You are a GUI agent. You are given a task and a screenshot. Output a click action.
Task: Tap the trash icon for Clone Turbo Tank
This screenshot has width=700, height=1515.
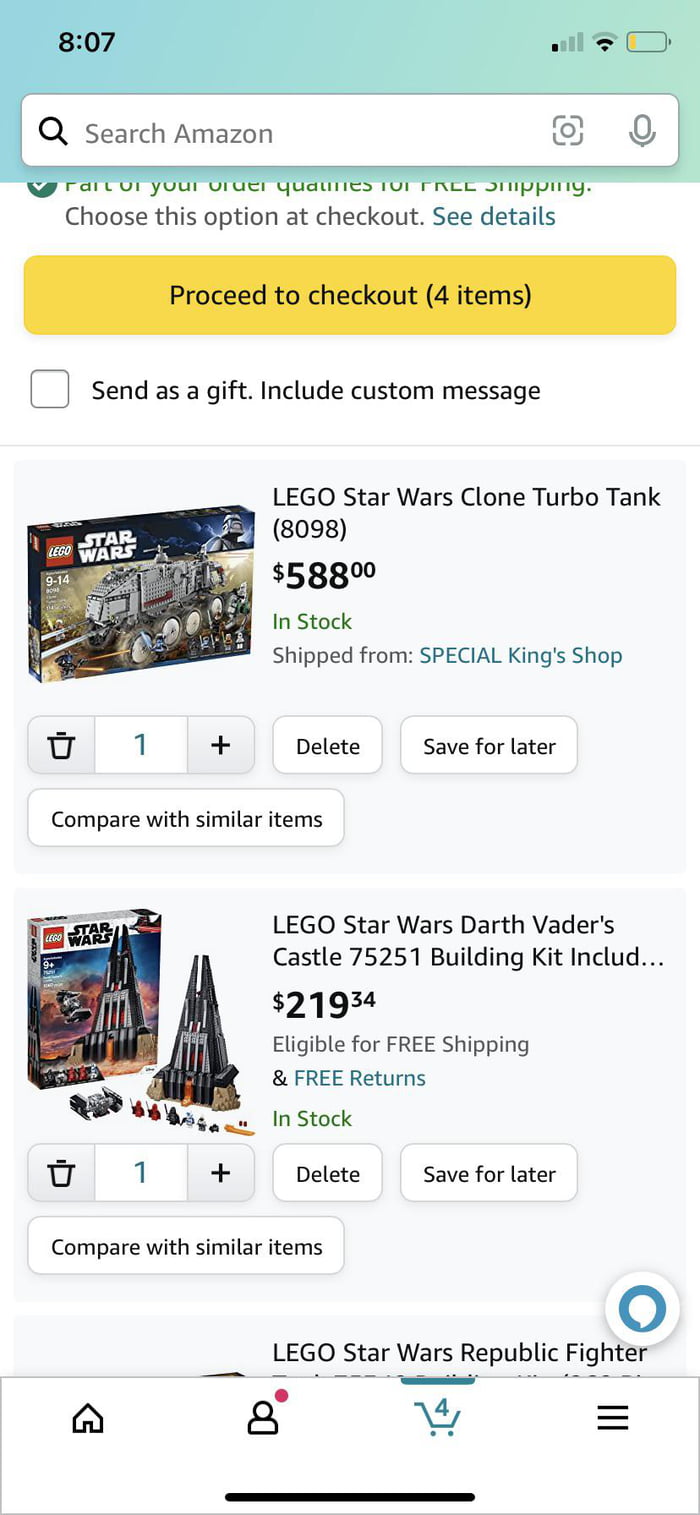coord(61,745)
